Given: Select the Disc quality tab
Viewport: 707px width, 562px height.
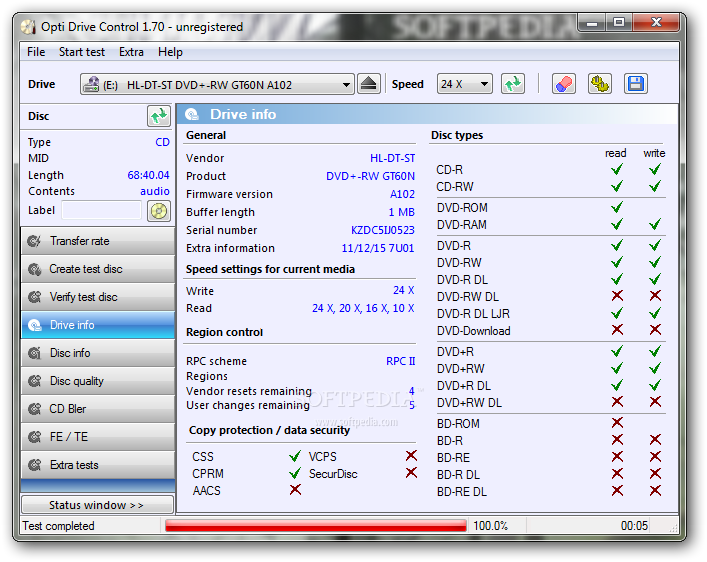Looking at the screenshot, I should point(98,381).
